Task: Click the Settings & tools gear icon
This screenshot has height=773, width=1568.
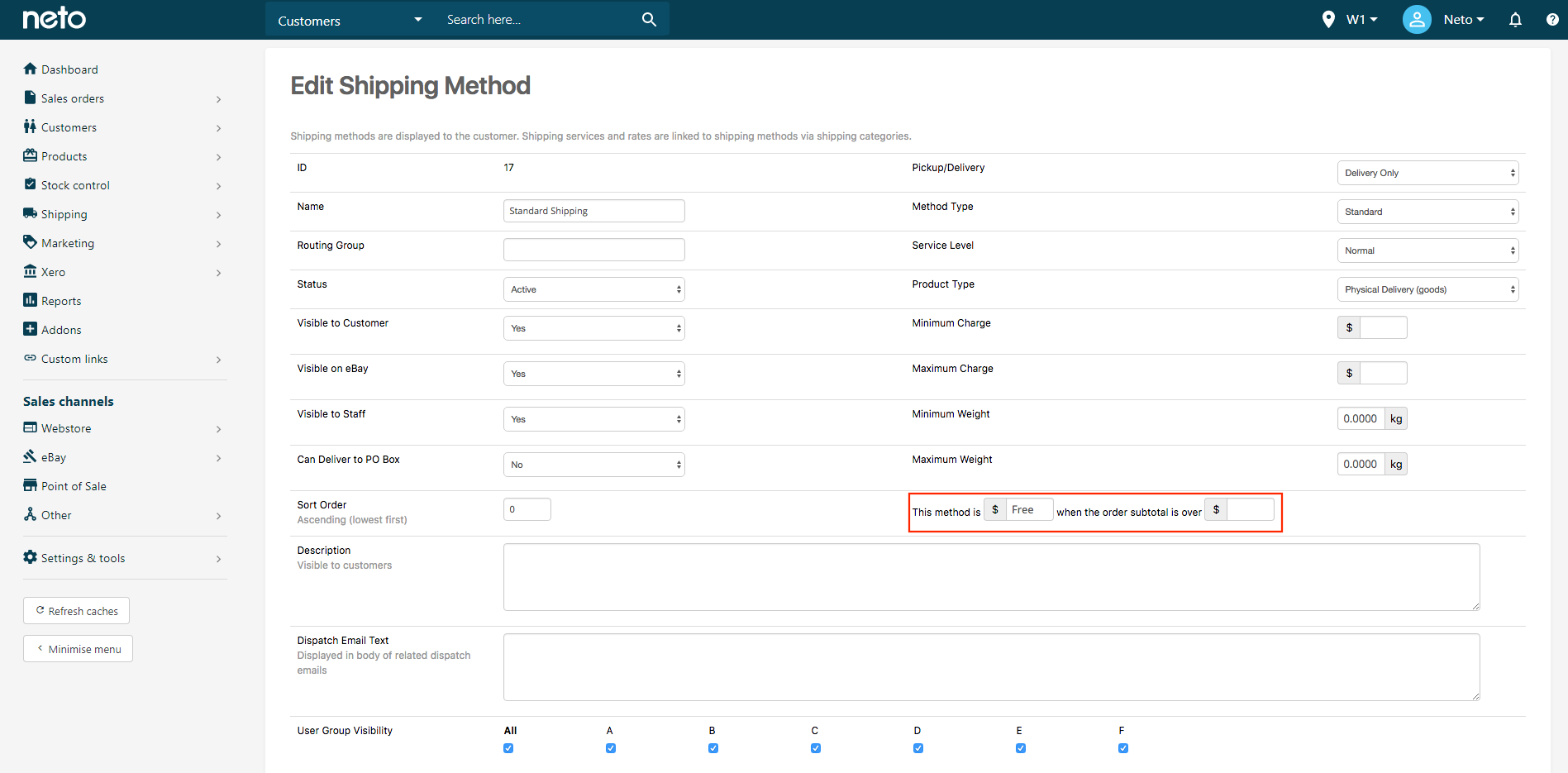Action: 31,557
